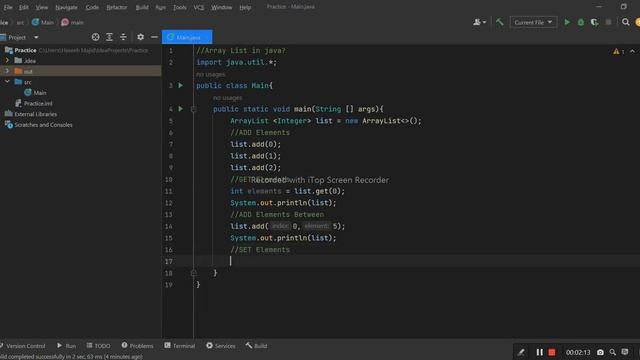Switch to the Main.java editor tab

[187, 37]
